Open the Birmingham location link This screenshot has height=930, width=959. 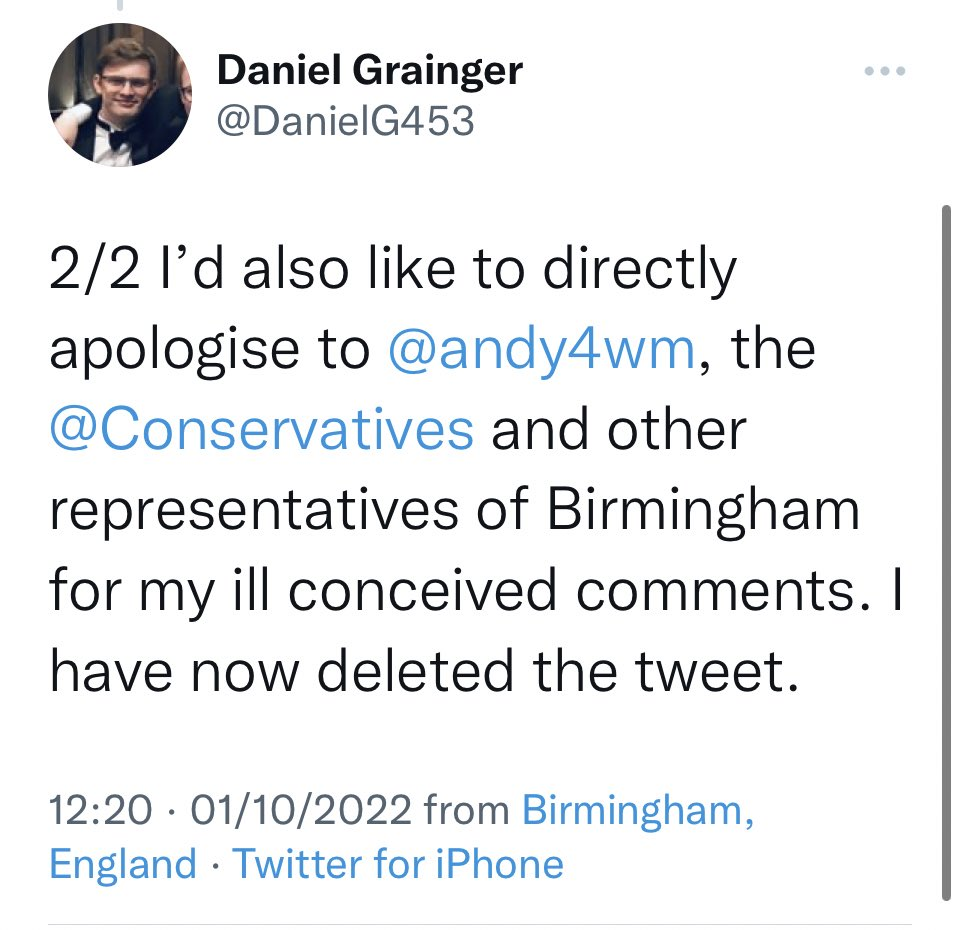pos(637,810)
